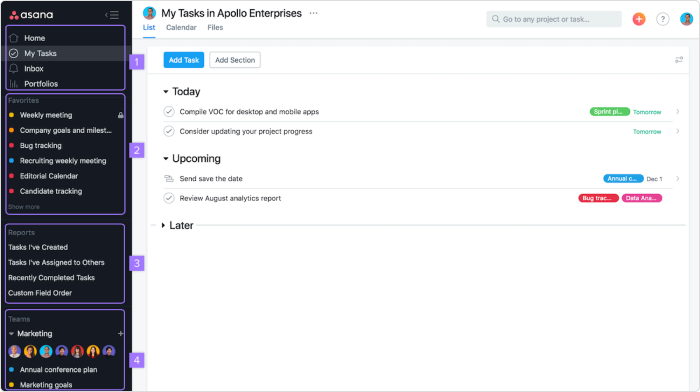700x392 pixels.
Task: Select the Review August analytics report task name
Action: pos(230,198)
